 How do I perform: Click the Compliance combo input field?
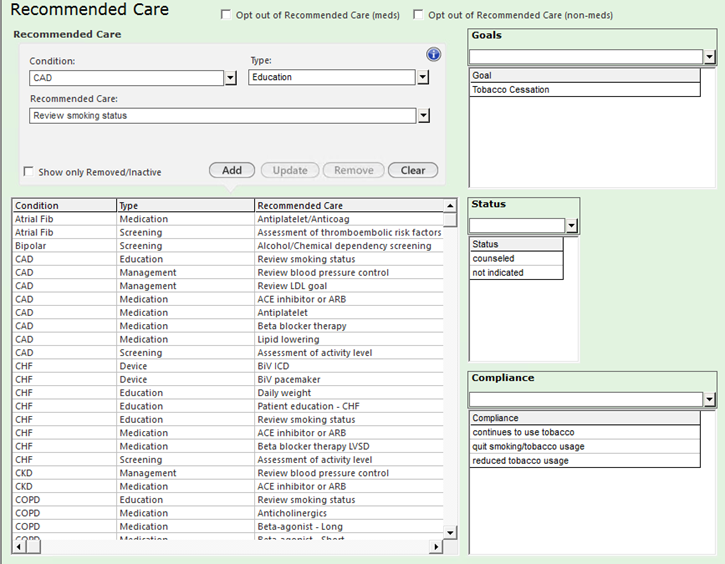(x=586, y=399)
